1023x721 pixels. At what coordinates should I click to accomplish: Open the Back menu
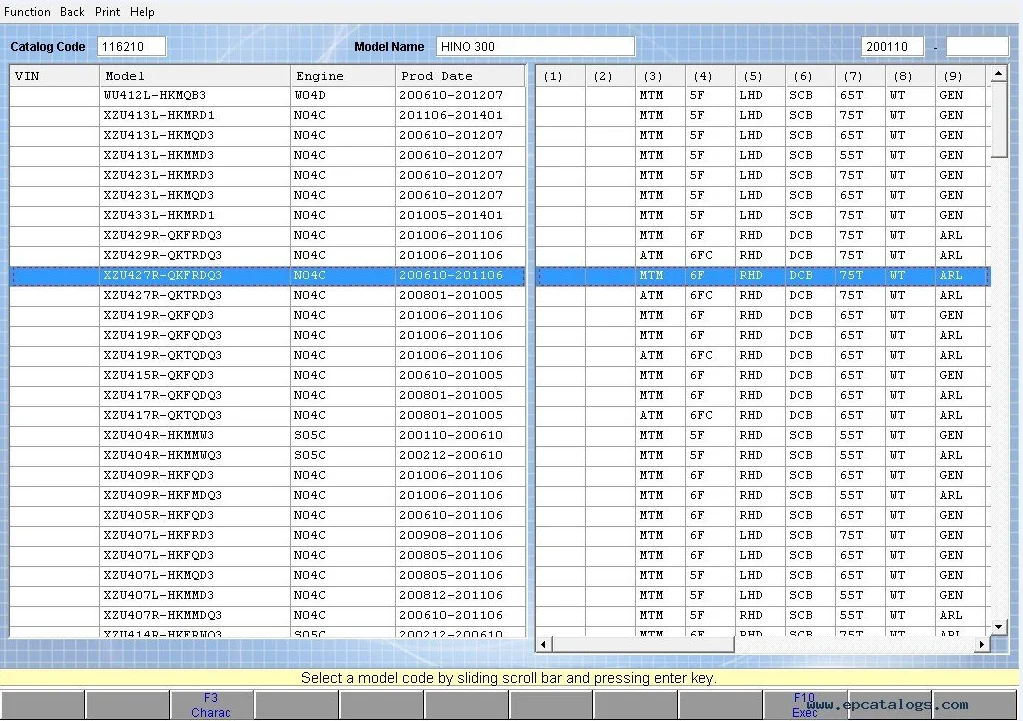(x=72, y=12)
